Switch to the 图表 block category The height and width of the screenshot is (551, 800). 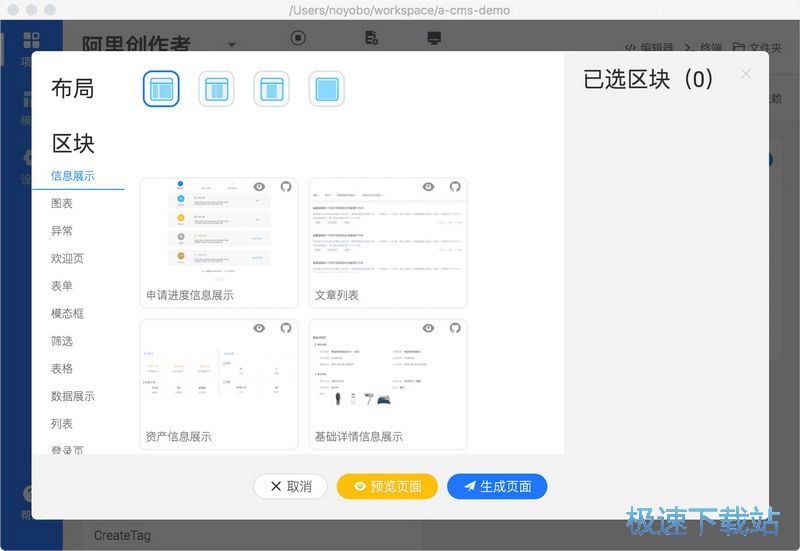[62, 204]
